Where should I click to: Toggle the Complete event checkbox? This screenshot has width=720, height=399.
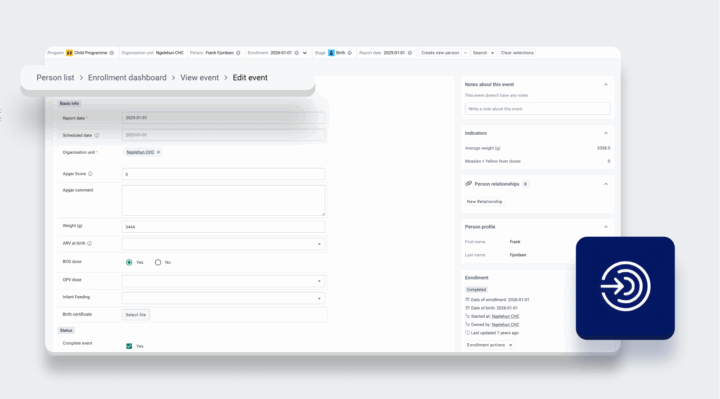coord(129,346)
